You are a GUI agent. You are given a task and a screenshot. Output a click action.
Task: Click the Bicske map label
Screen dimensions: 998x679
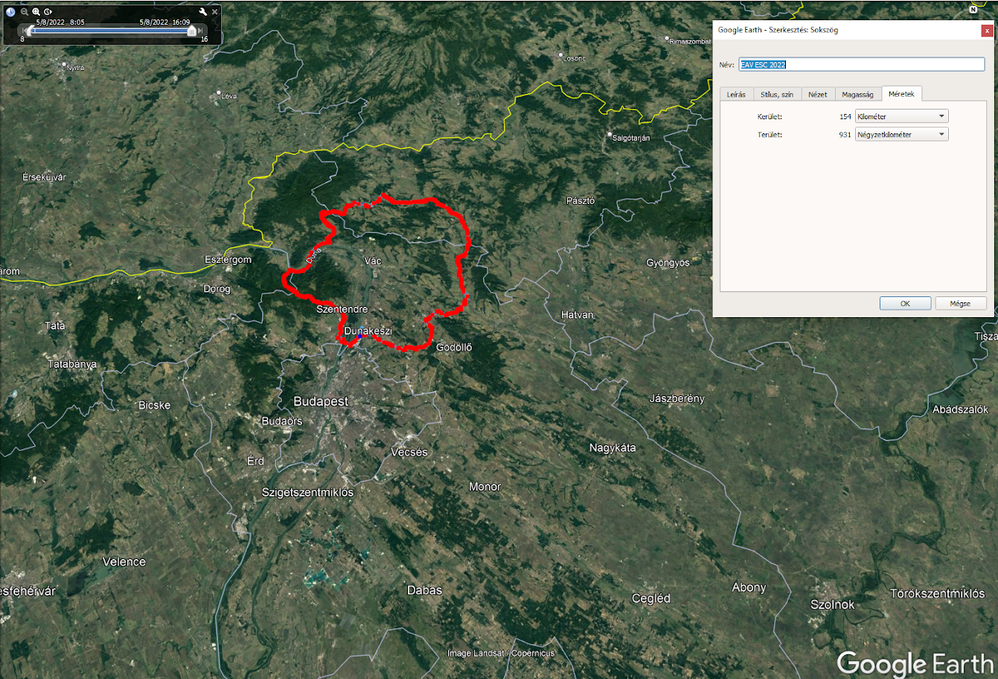(x=154, y=405)
